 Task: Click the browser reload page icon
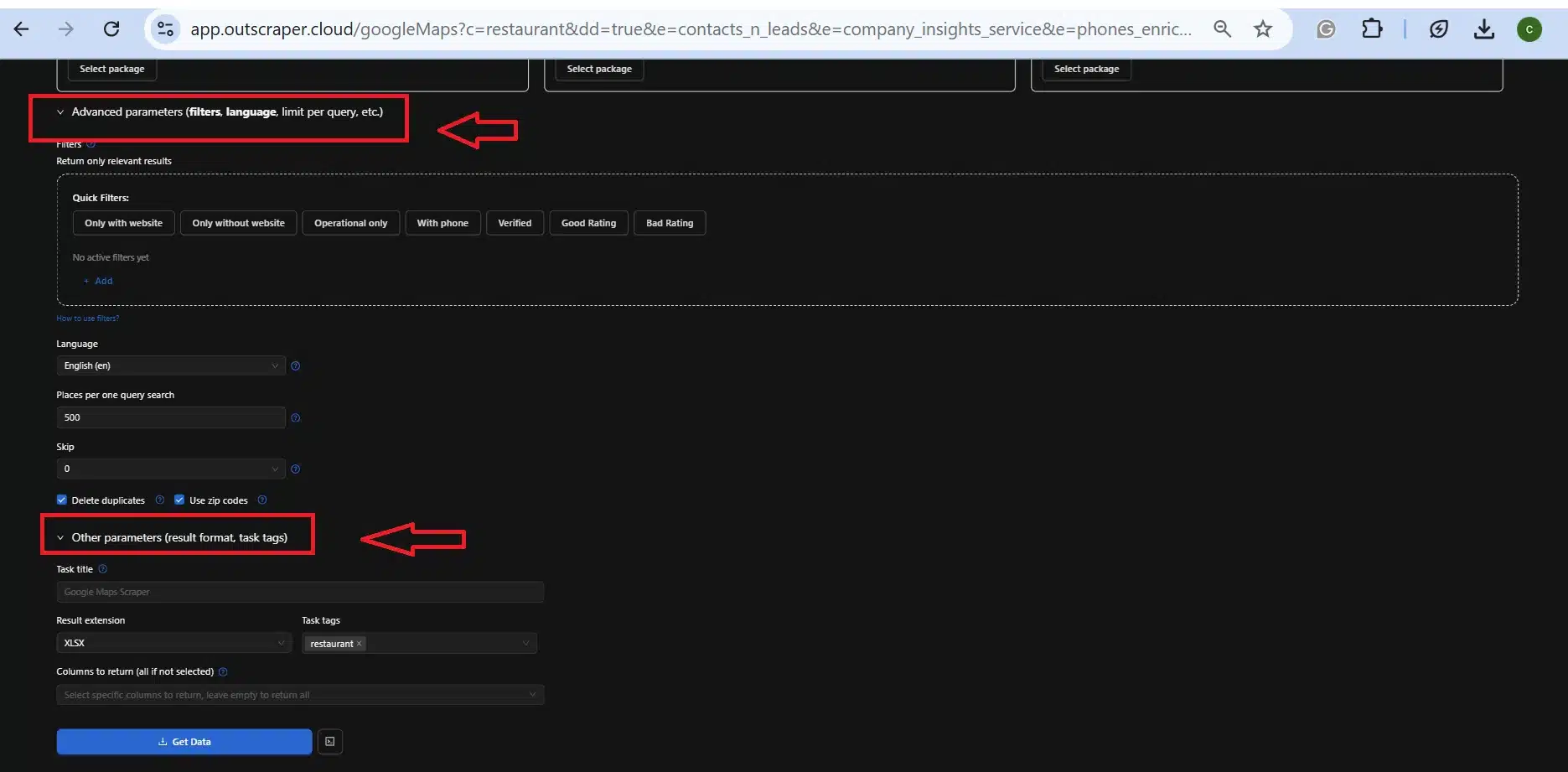click(x=111, y=29)
